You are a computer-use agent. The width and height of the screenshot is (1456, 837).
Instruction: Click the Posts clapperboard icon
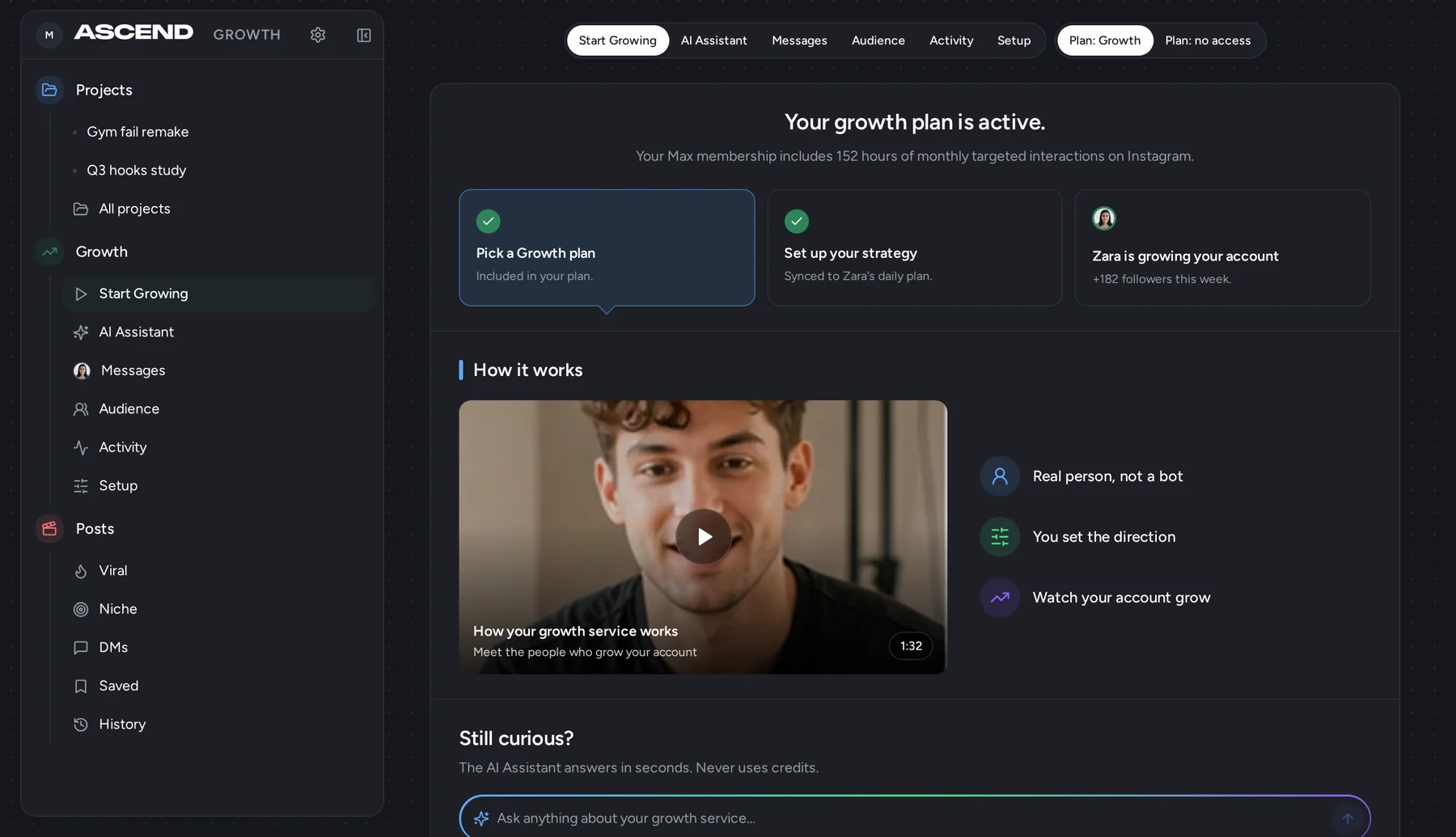pos(49,529)
